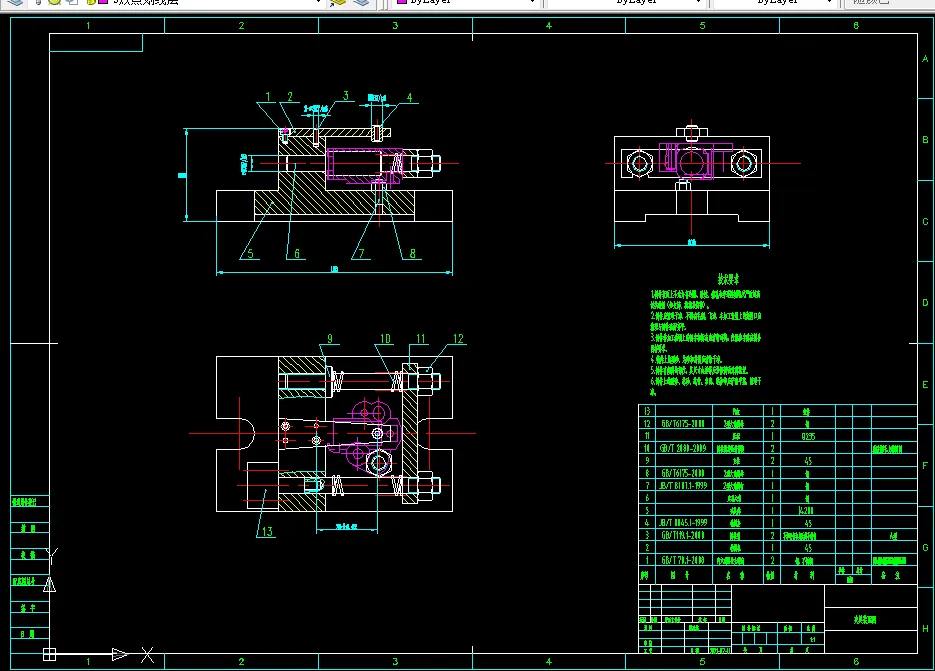Select the height dimension left of sectional view

tap(182, 175)
